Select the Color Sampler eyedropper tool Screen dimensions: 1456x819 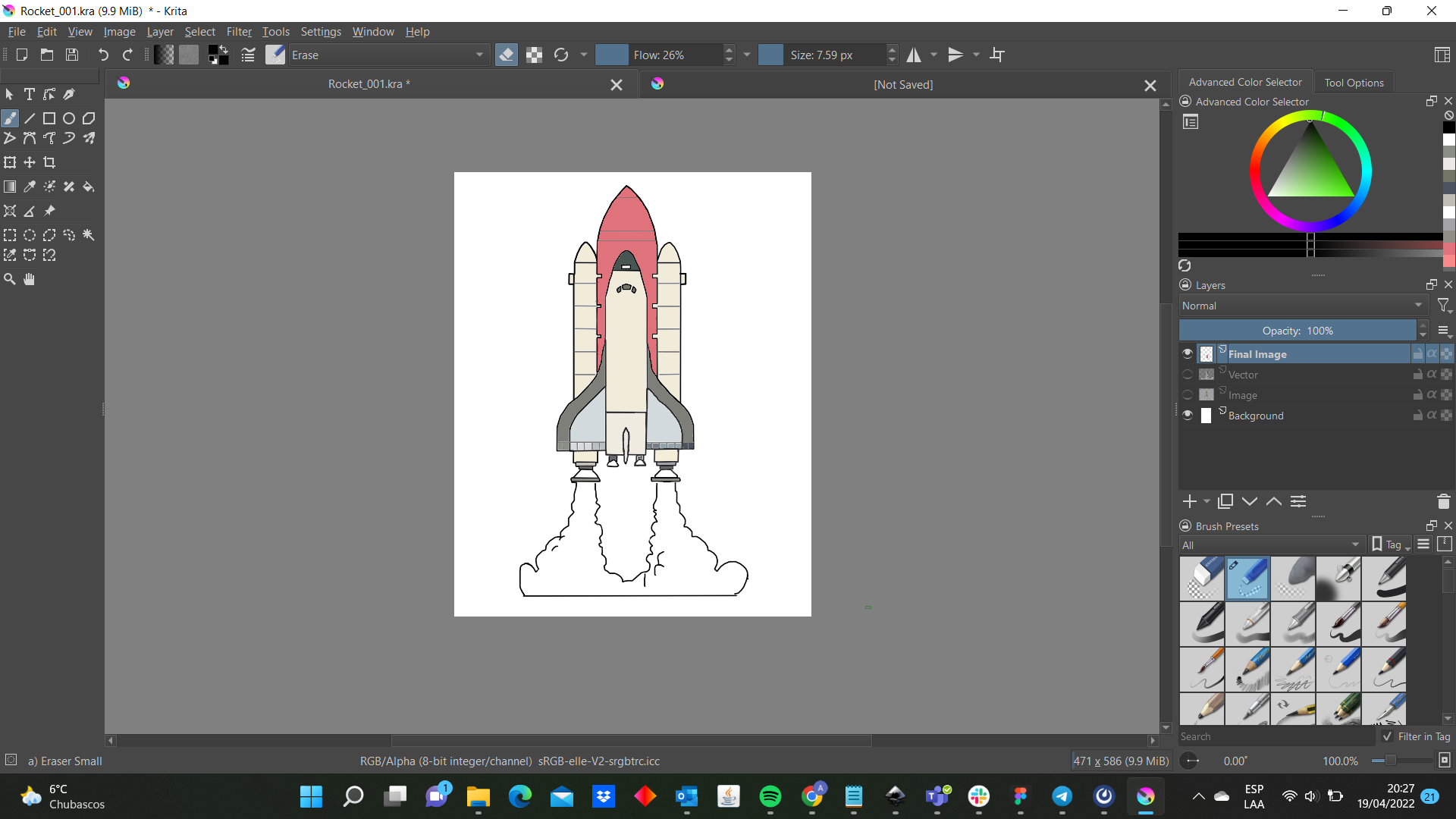tap(30, 187)
